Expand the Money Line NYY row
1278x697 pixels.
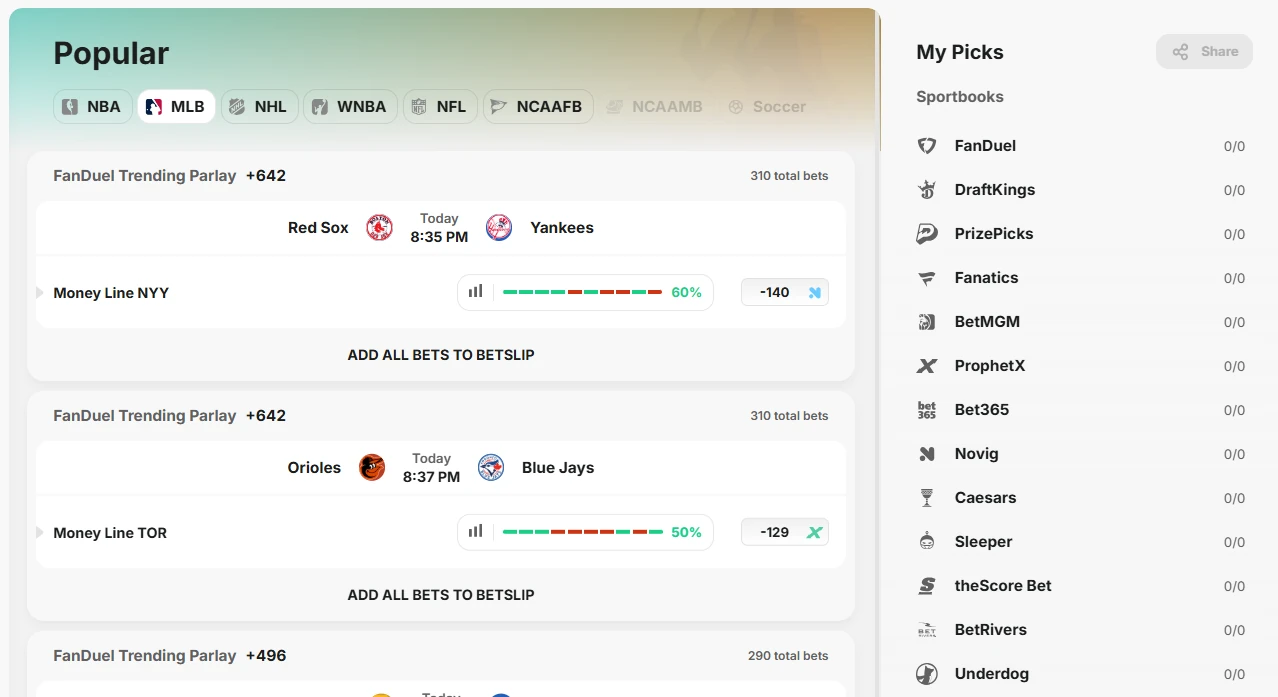(40, 293)
